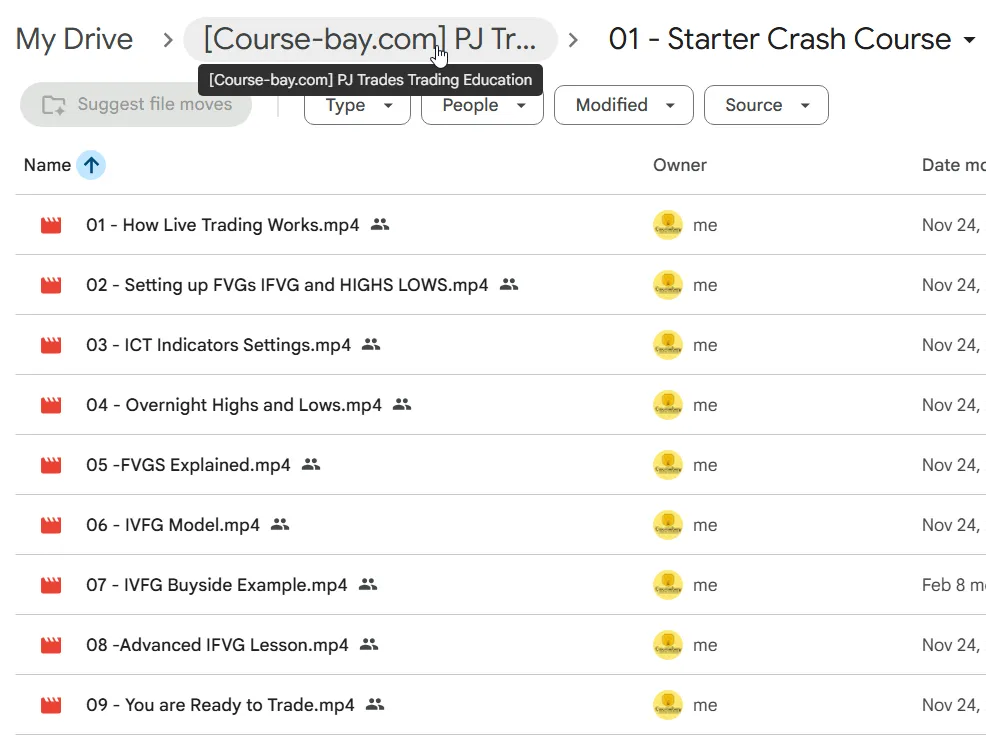
Task: Open the Source filter dropdown
Action: pyautogui.click(x=766, y=105)
